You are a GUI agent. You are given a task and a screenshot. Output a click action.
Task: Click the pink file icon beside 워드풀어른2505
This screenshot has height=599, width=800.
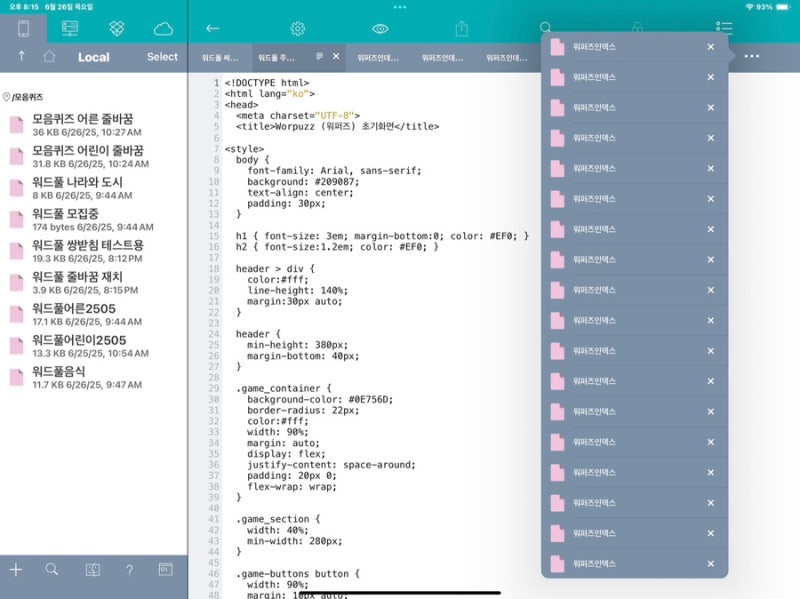(x=16, y=314)
